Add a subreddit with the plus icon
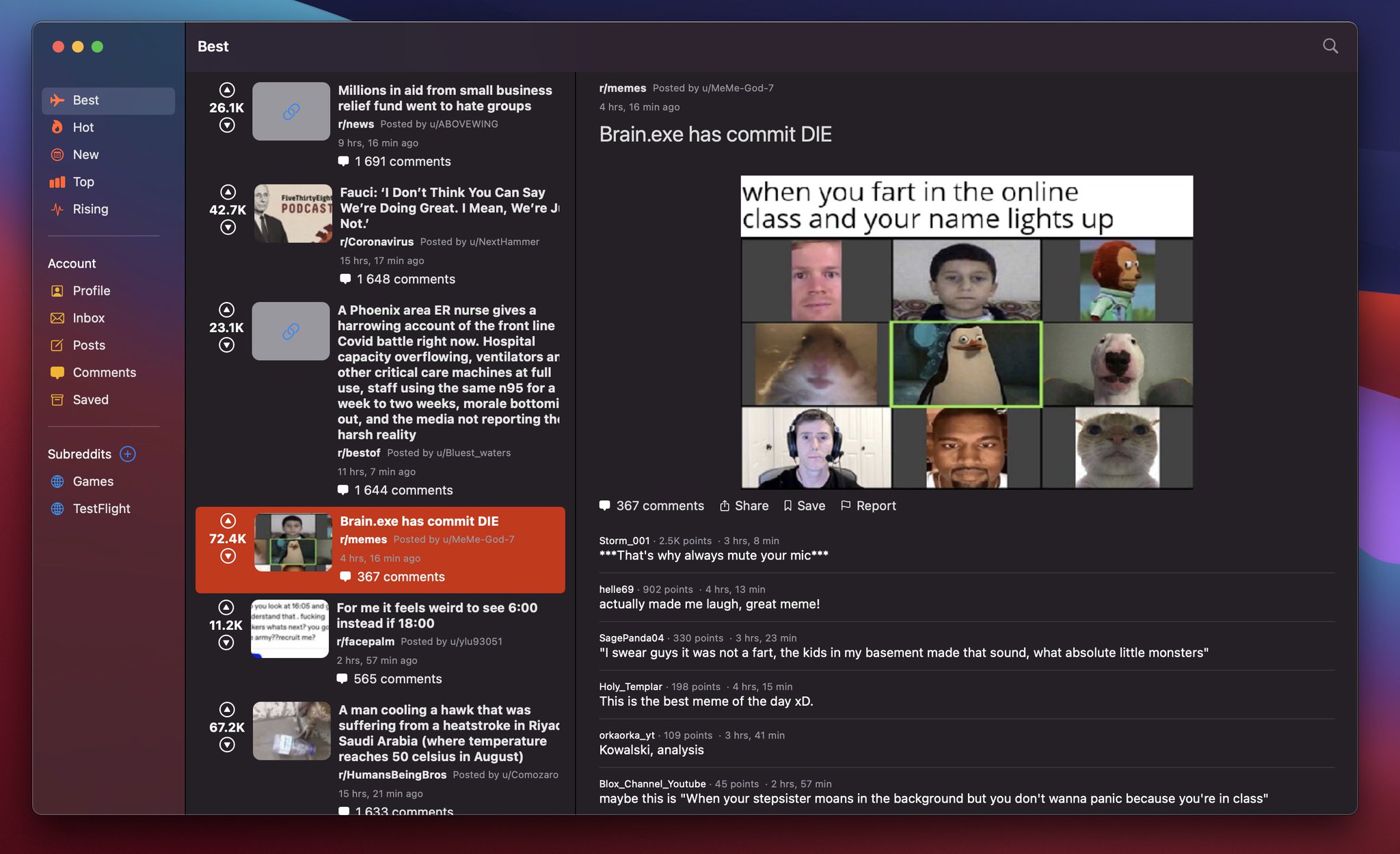This screenshot has height=854, width=1400. point(128,454)
